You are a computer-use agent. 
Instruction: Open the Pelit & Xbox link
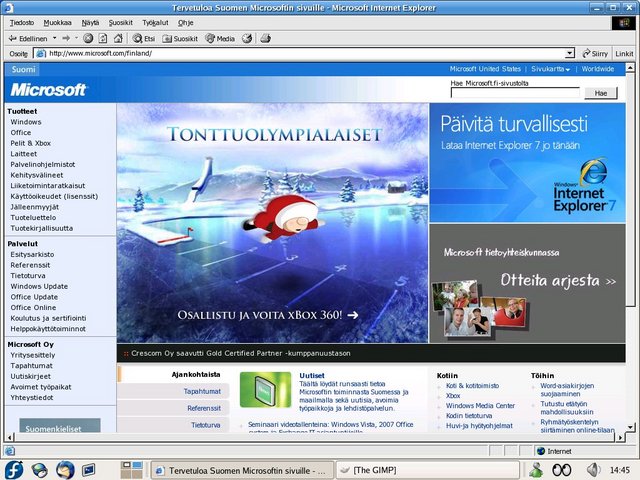(31, 143)
